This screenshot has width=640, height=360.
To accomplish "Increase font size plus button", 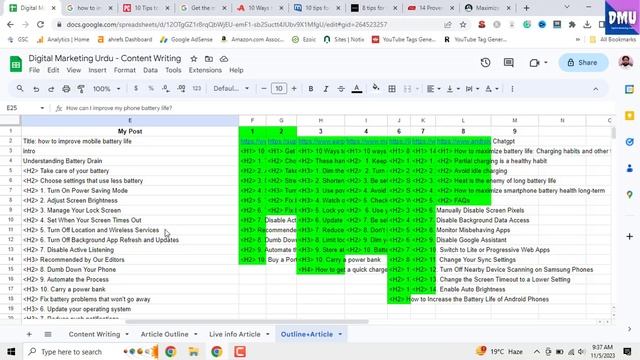I will pos(294,89).
